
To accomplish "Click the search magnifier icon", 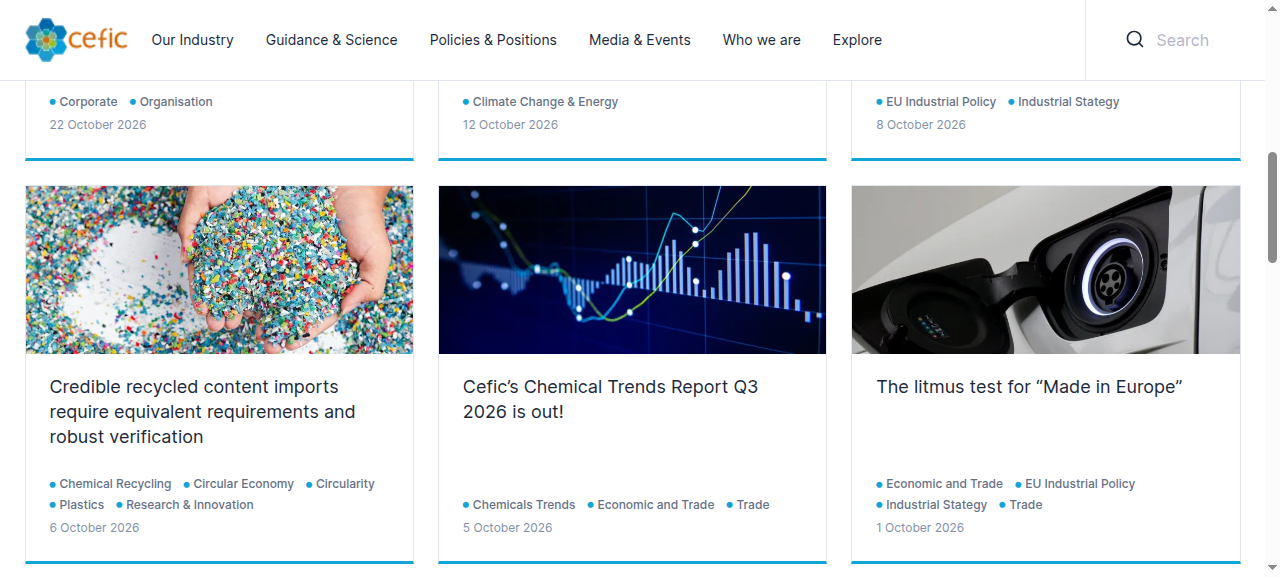I will coord(1135,40).
